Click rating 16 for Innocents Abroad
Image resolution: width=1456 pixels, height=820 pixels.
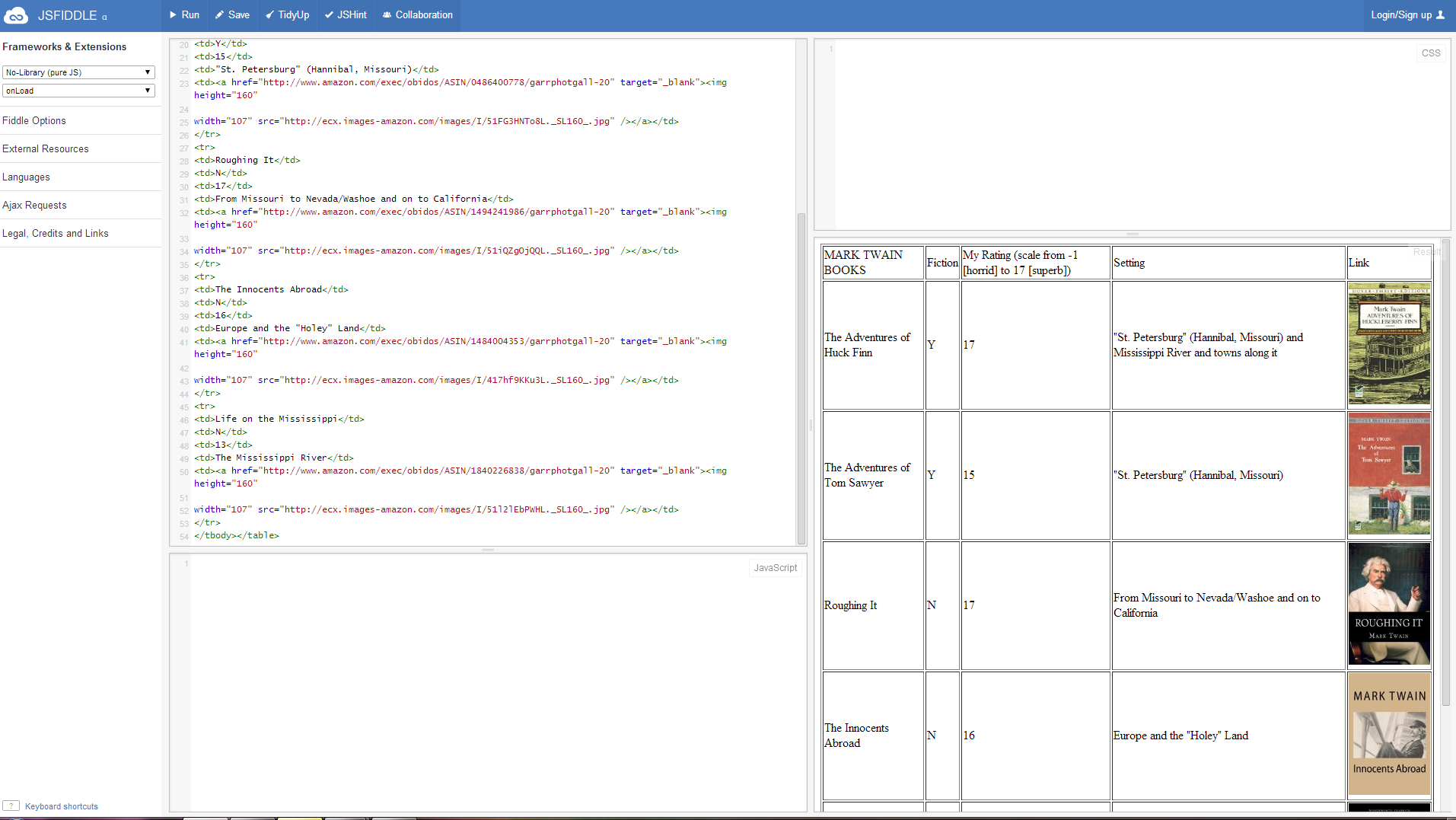1035,735
